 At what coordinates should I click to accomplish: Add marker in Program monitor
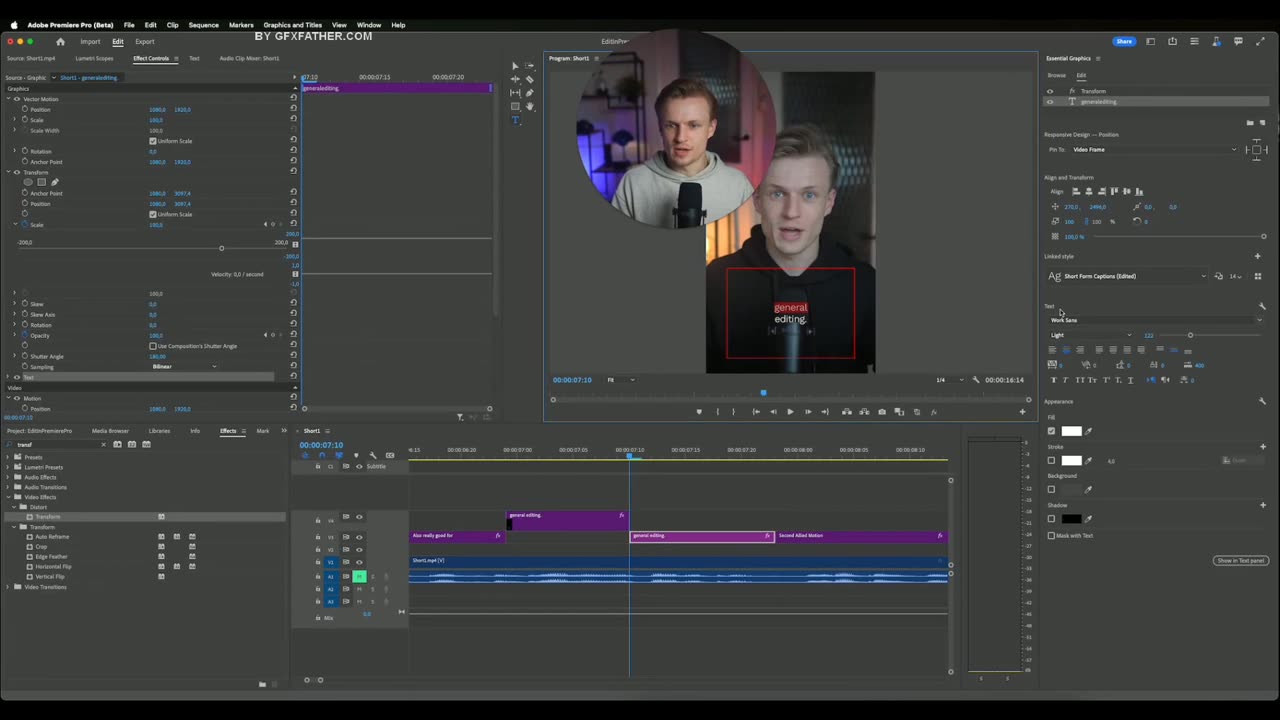click(699, 412)
